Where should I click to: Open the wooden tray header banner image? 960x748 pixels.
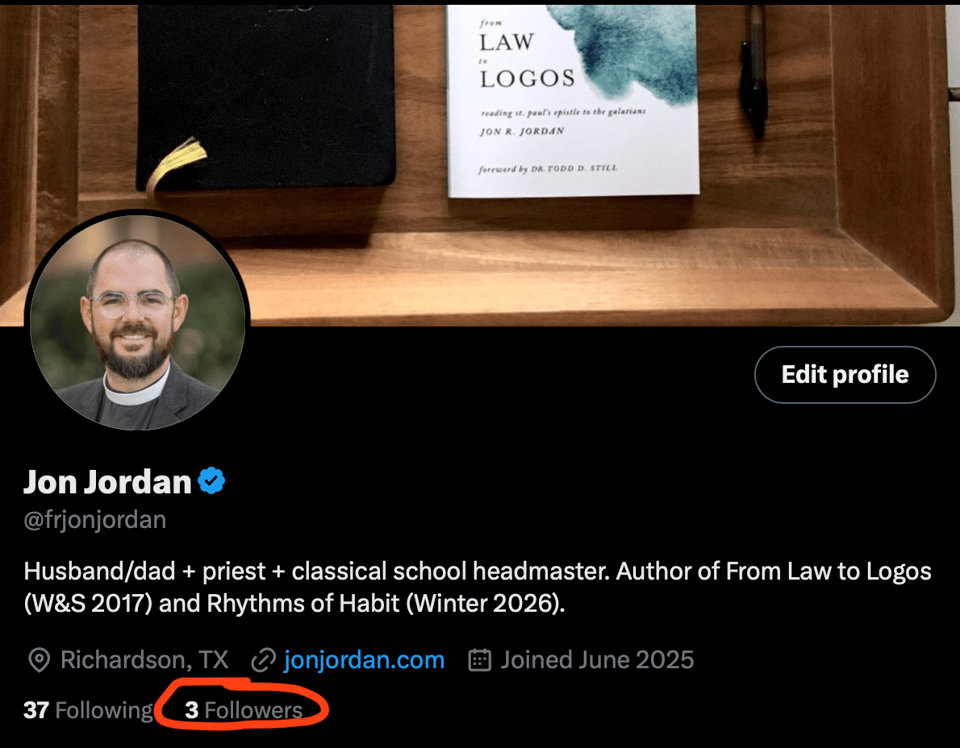[480, 163]
